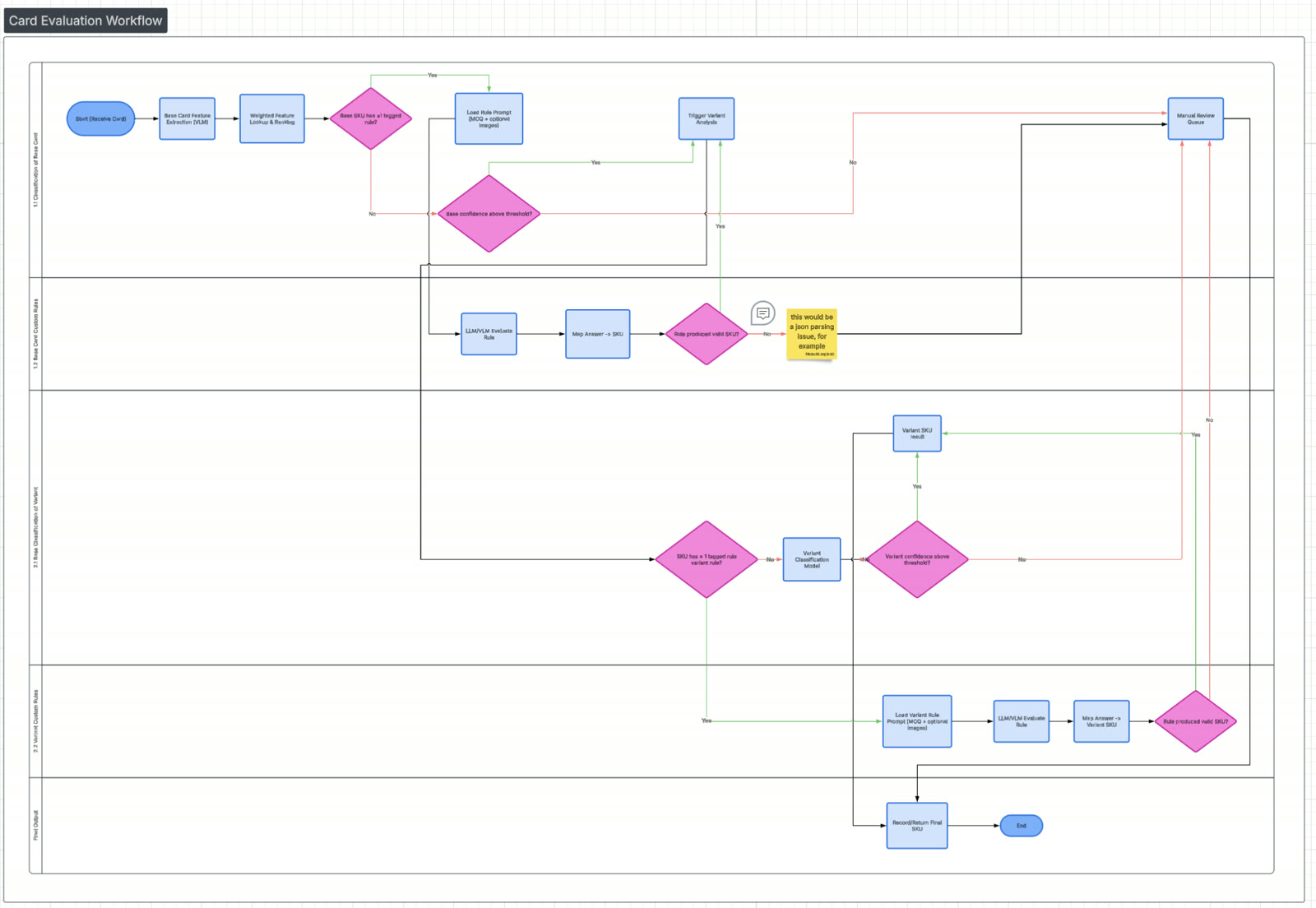Select the 'Start (Receive Card)' node
The width and height of the screenshot is (1316, 908).
click(x=100, y=118)
